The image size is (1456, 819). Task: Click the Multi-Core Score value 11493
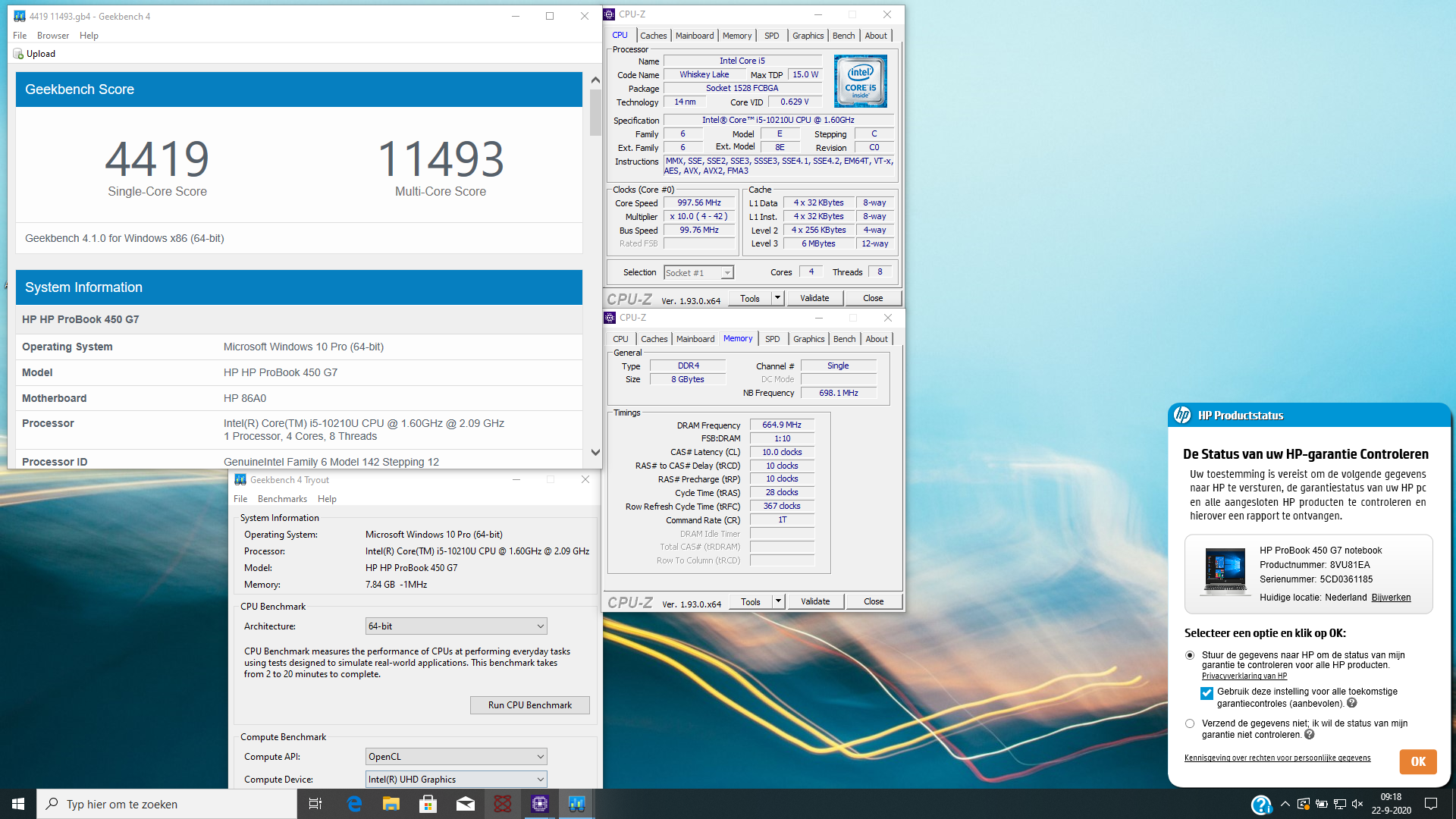coord(441,158)
